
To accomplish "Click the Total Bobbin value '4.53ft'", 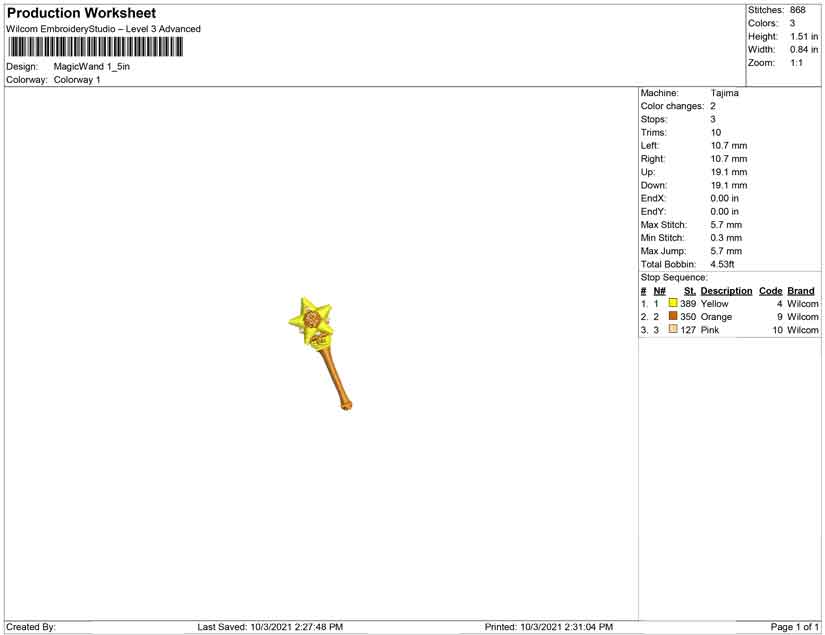I will click(722, 264).
